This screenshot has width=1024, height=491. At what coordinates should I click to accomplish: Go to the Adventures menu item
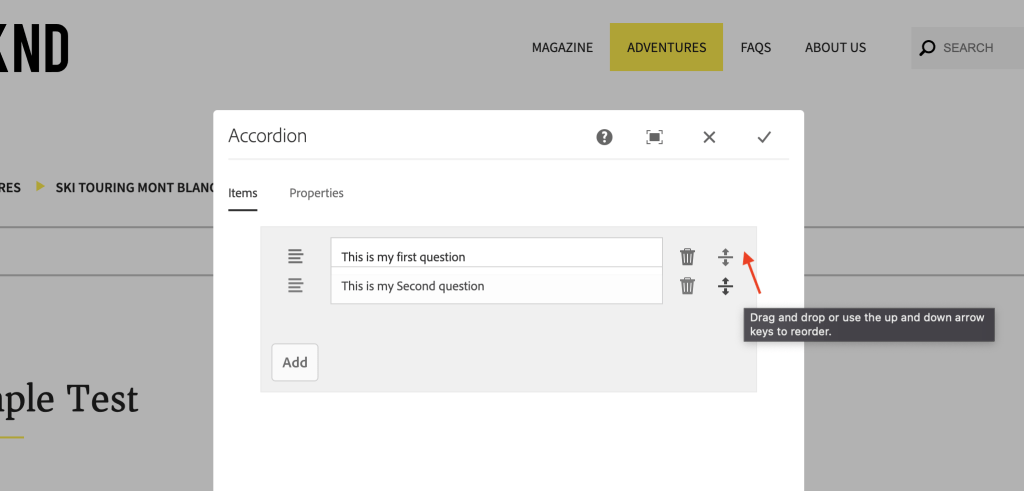coord(666,47)
